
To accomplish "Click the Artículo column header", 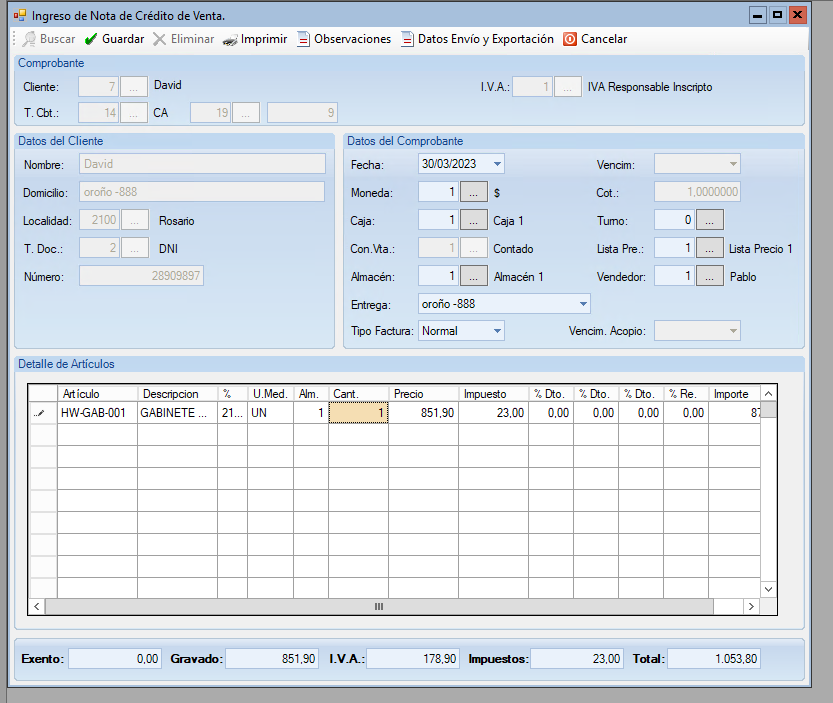I will point(97,394).
